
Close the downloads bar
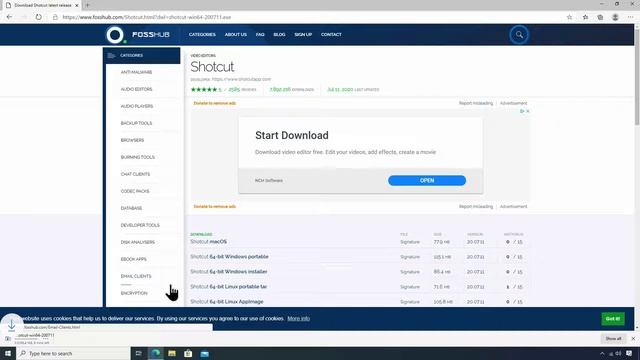[x=633, y=338]
